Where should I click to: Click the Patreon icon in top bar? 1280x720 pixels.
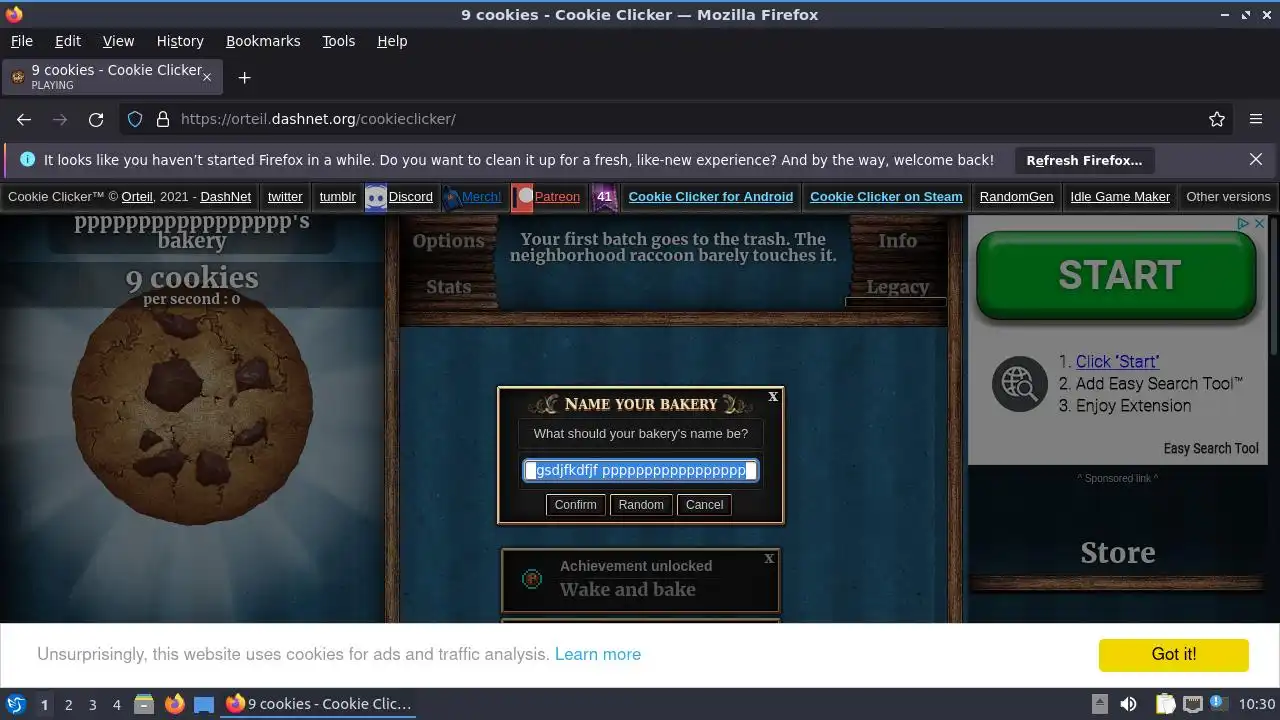click(522, 197)
